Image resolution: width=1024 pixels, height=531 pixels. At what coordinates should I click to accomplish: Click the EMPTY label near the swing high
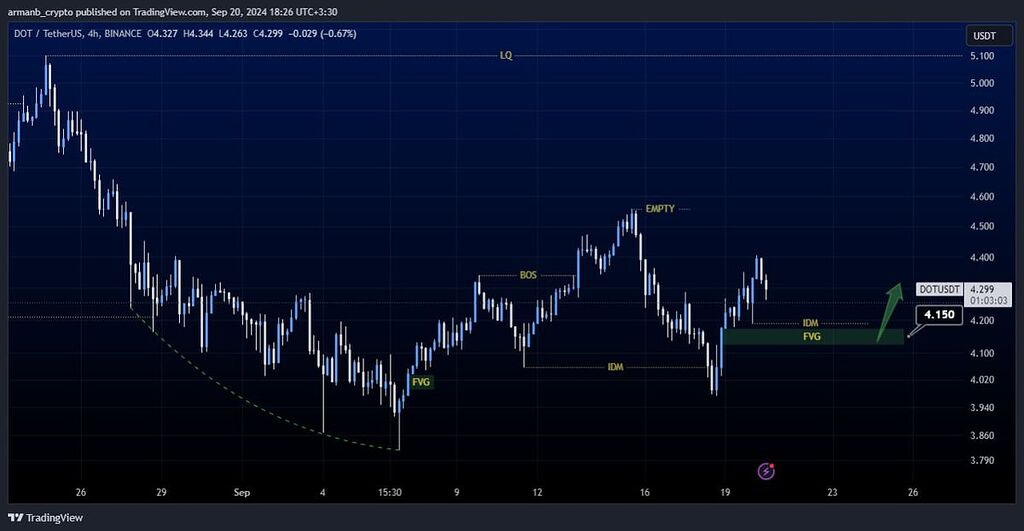[660, 209]
